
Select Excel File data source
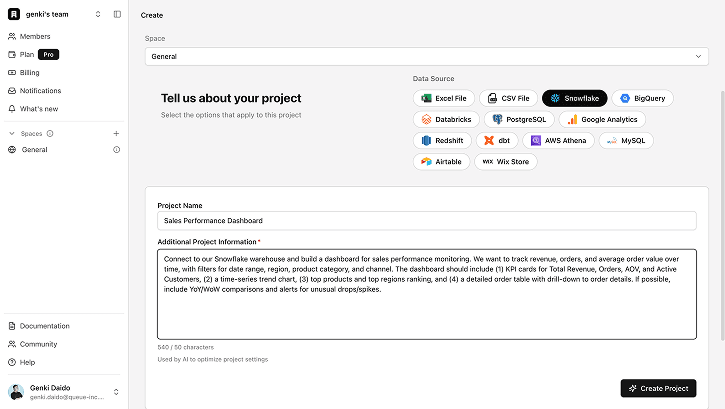(443, 98)
